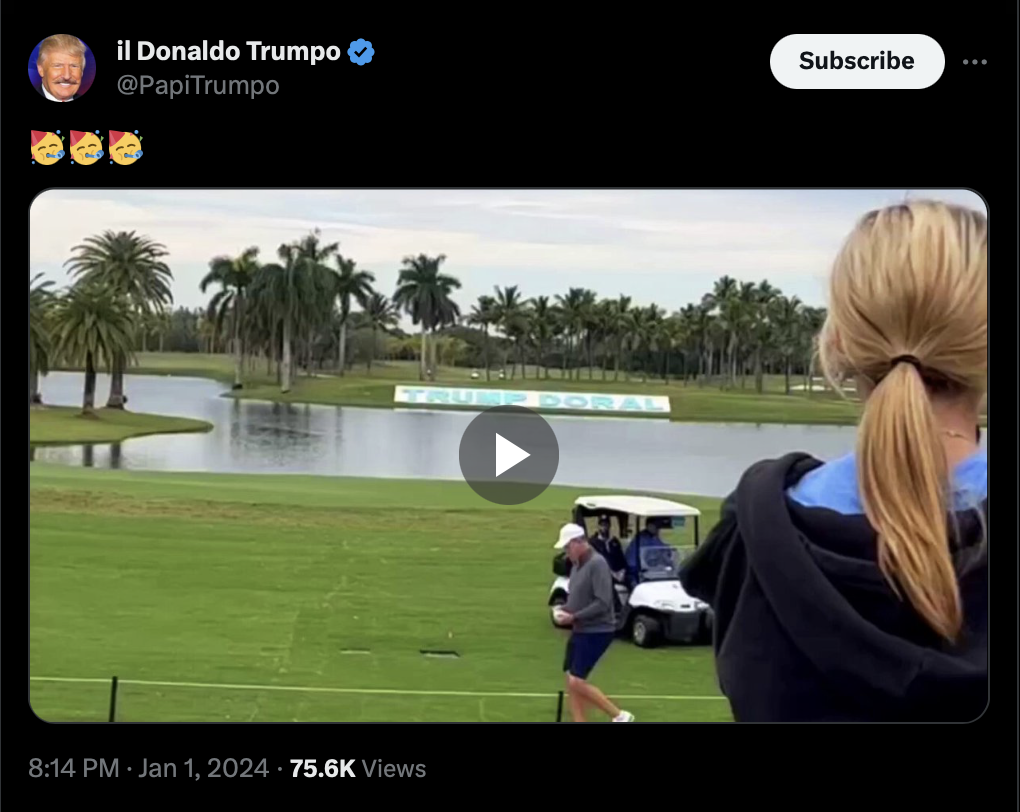
Task: Click the Trump Doral sign in video
Action: point(532,398)
